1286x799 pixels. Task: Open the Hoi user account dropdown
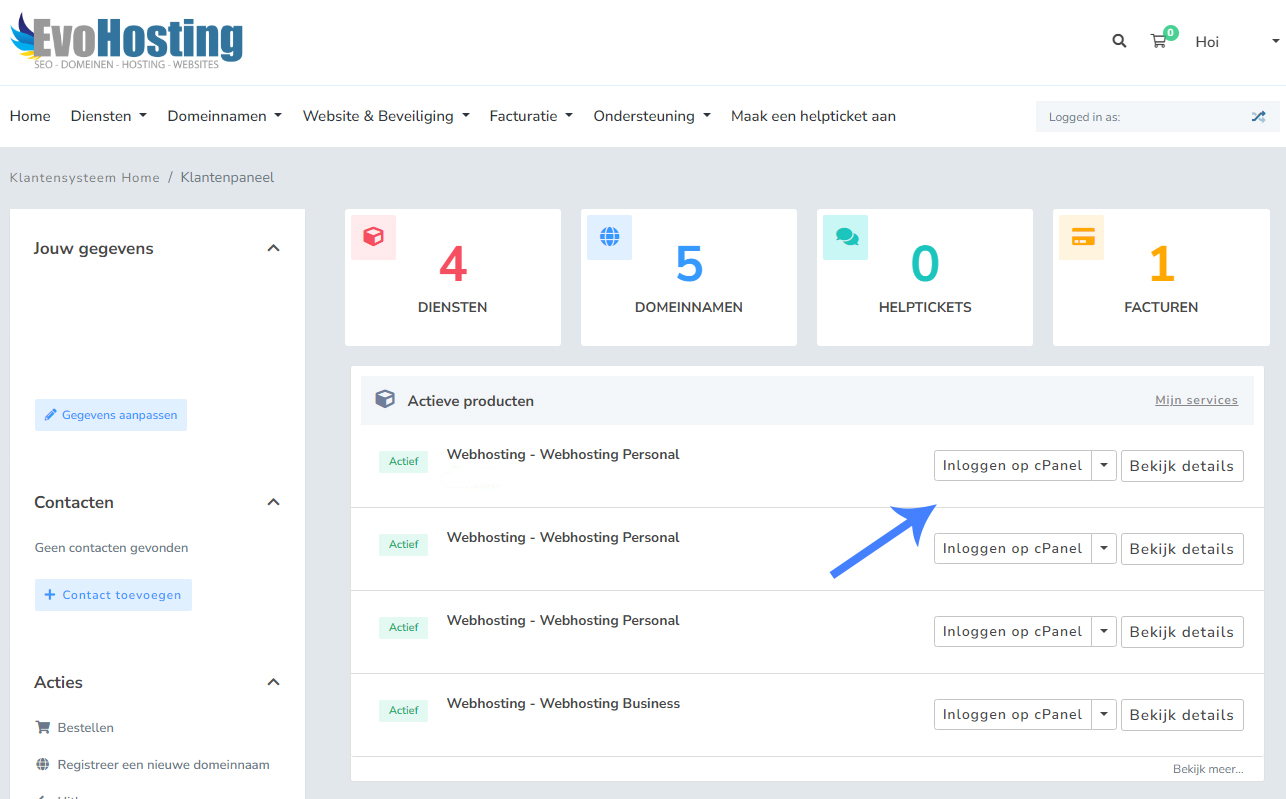coord(1237,41)
